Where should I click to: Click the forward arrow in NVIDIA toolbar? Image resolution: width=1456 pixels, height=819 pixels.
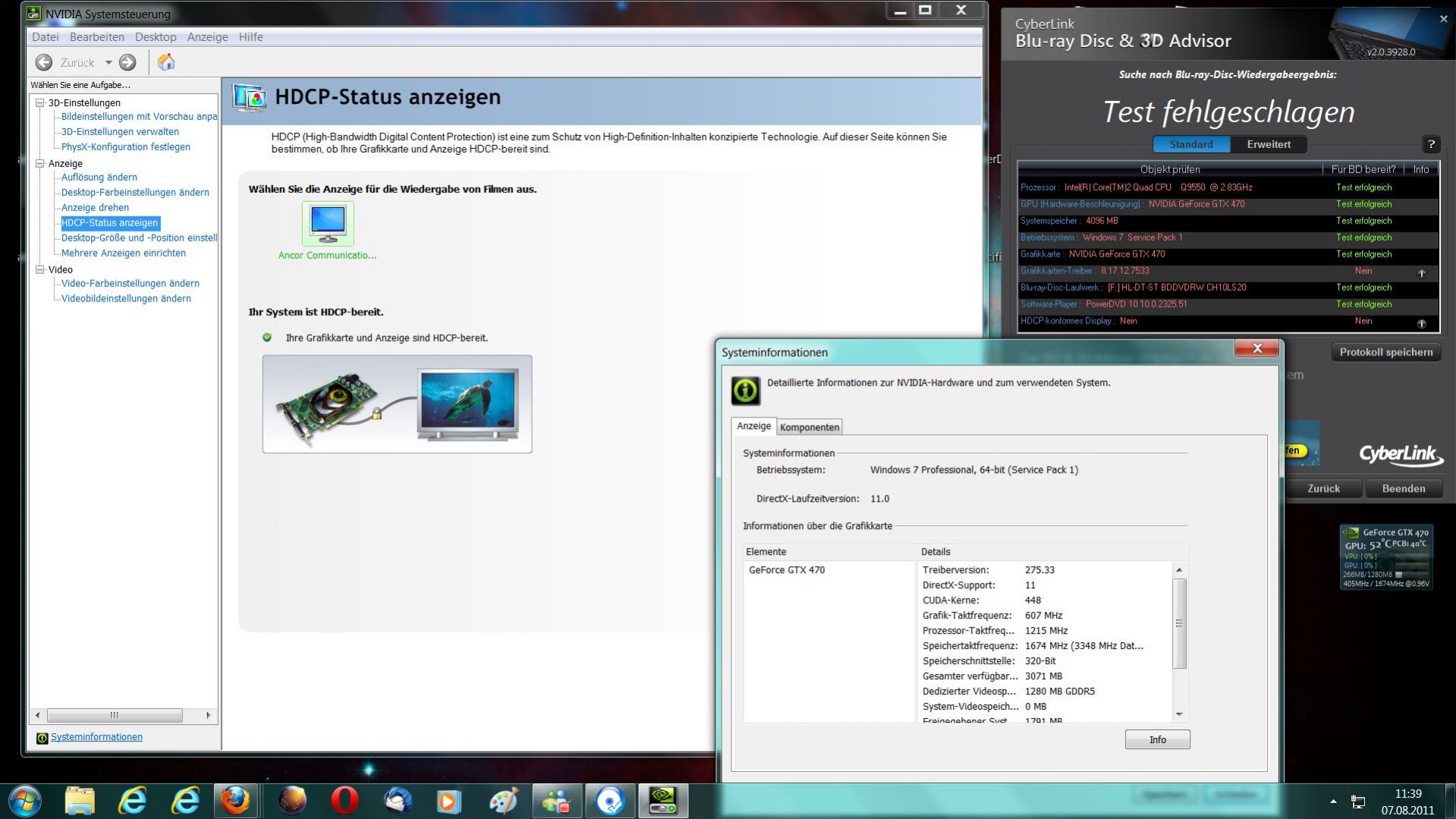pos(127,62)
